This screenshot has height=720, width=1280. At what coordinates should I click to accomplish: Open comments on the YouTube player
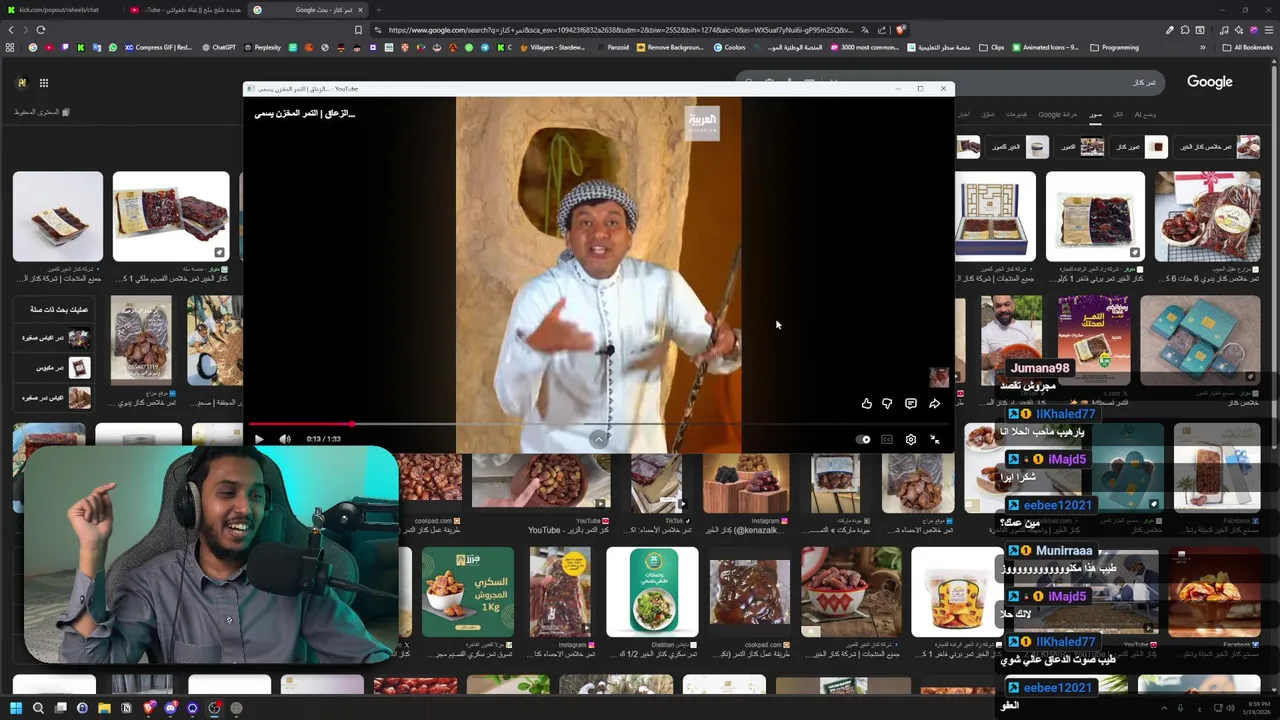[911, 404]
